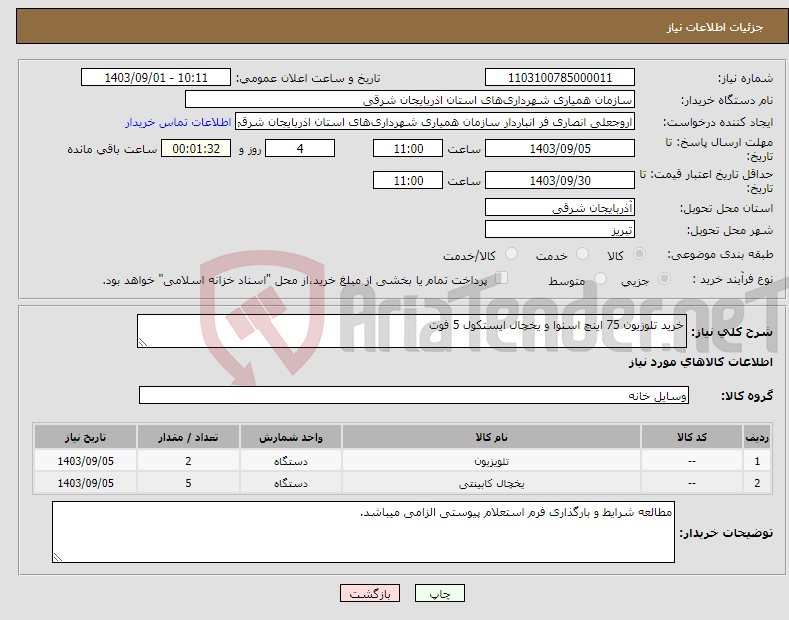This screenshot has height=620, width=789.
Task: Click the general description شرح کلی نیاز textarea
Action: pos(412,331)
